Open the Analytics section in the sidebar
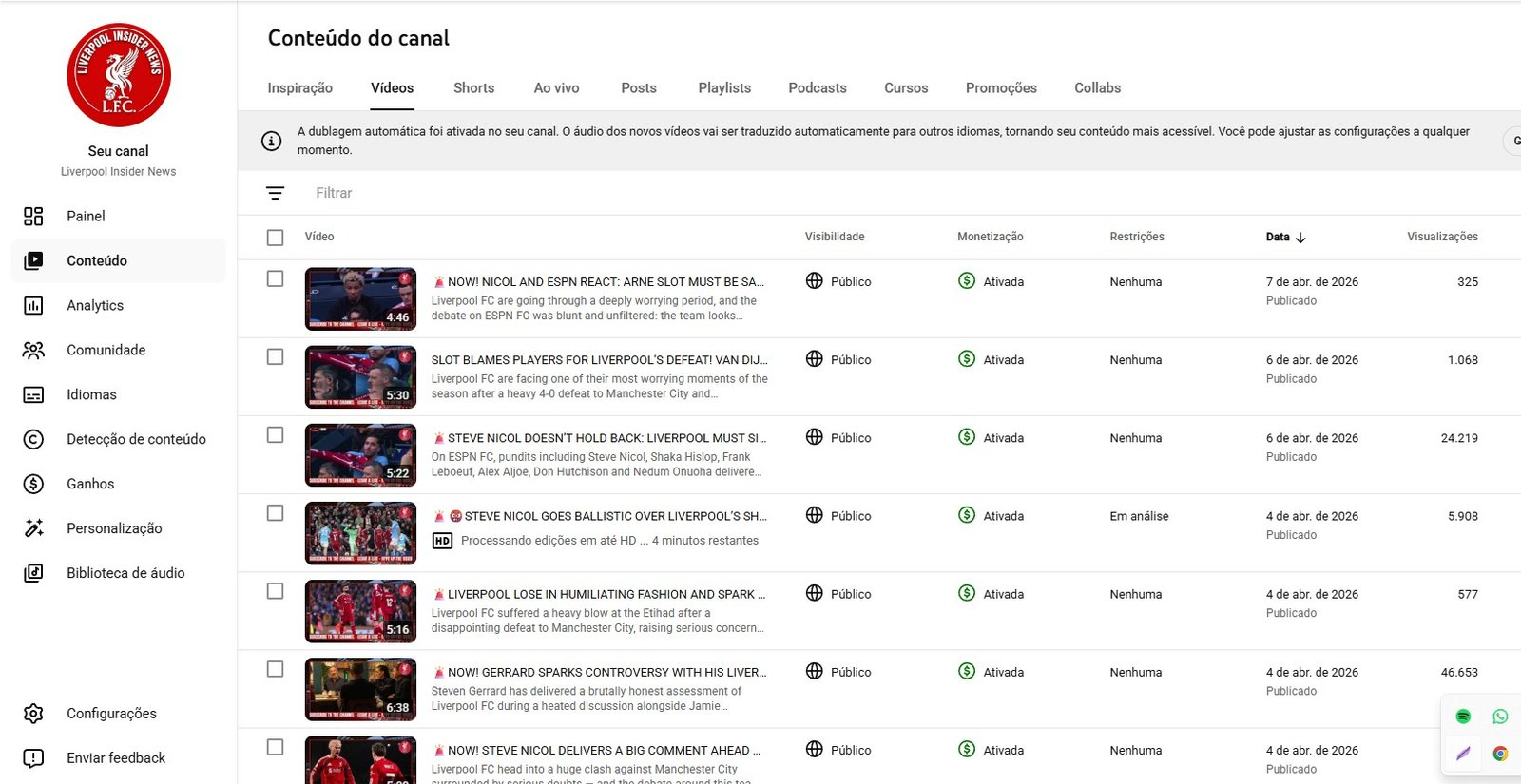Viewport: 1521px width, 784px height. [x=118, y=306]
